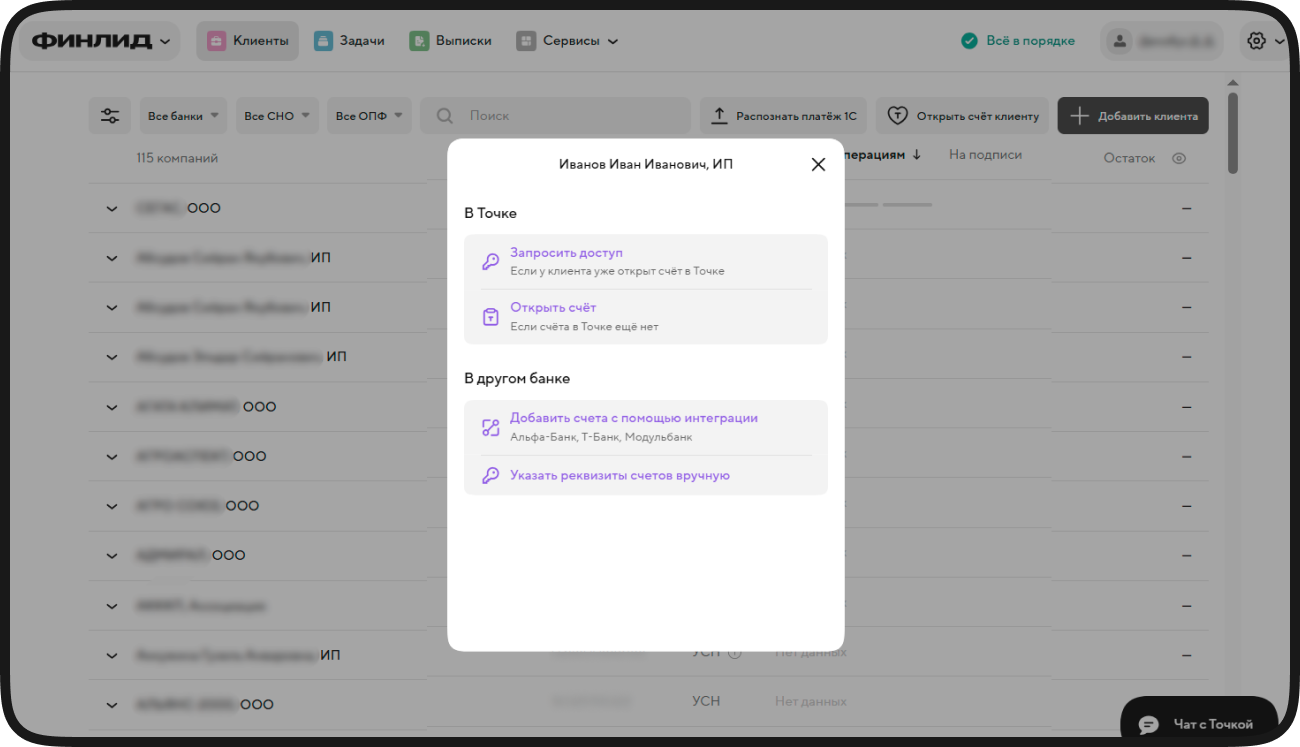Click the 115 компаний count label
The width and height of the screenshot is (1300, 747).
coord(177,158)
